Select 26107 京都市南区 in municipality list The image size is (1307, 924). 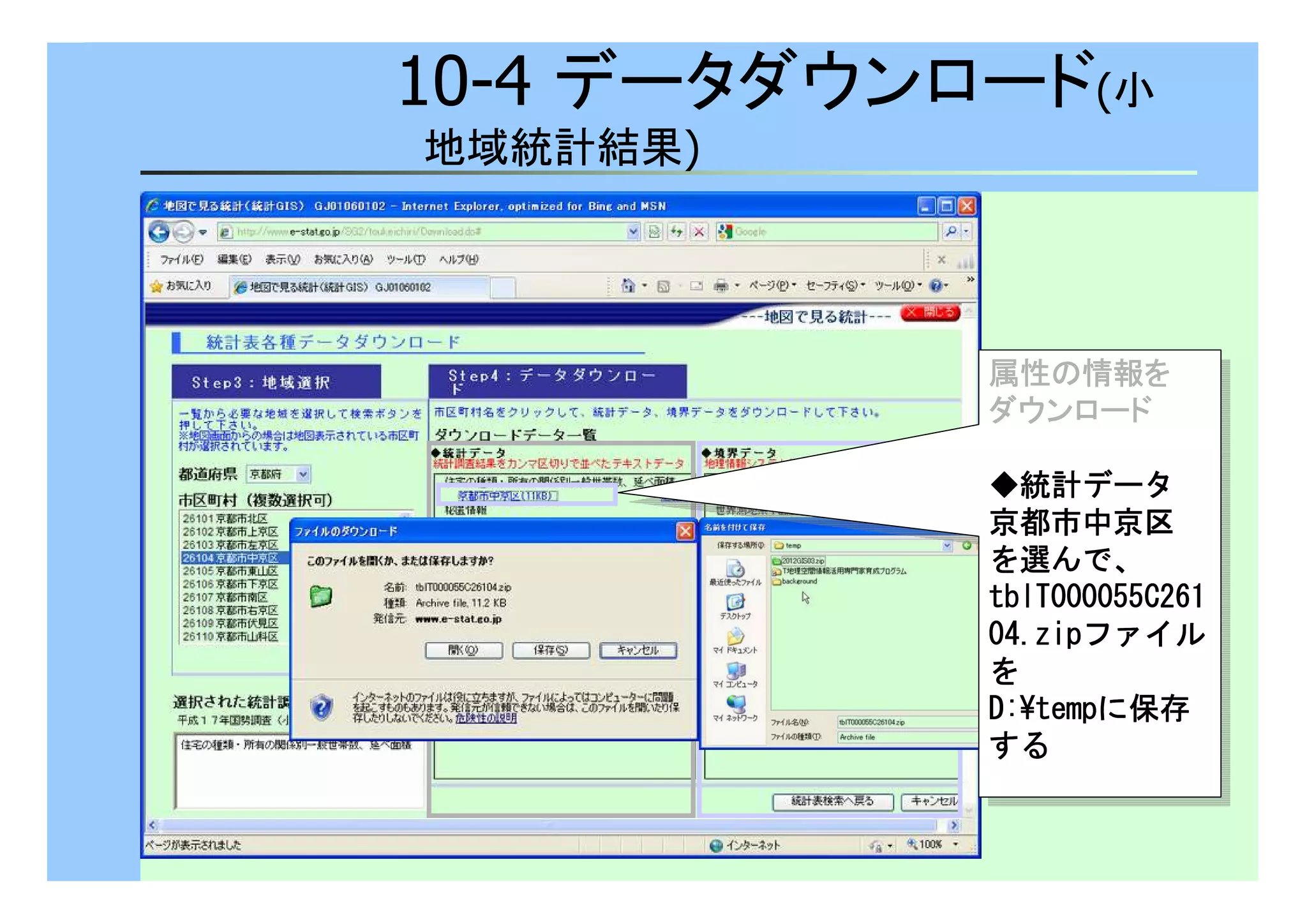(225, 597)
